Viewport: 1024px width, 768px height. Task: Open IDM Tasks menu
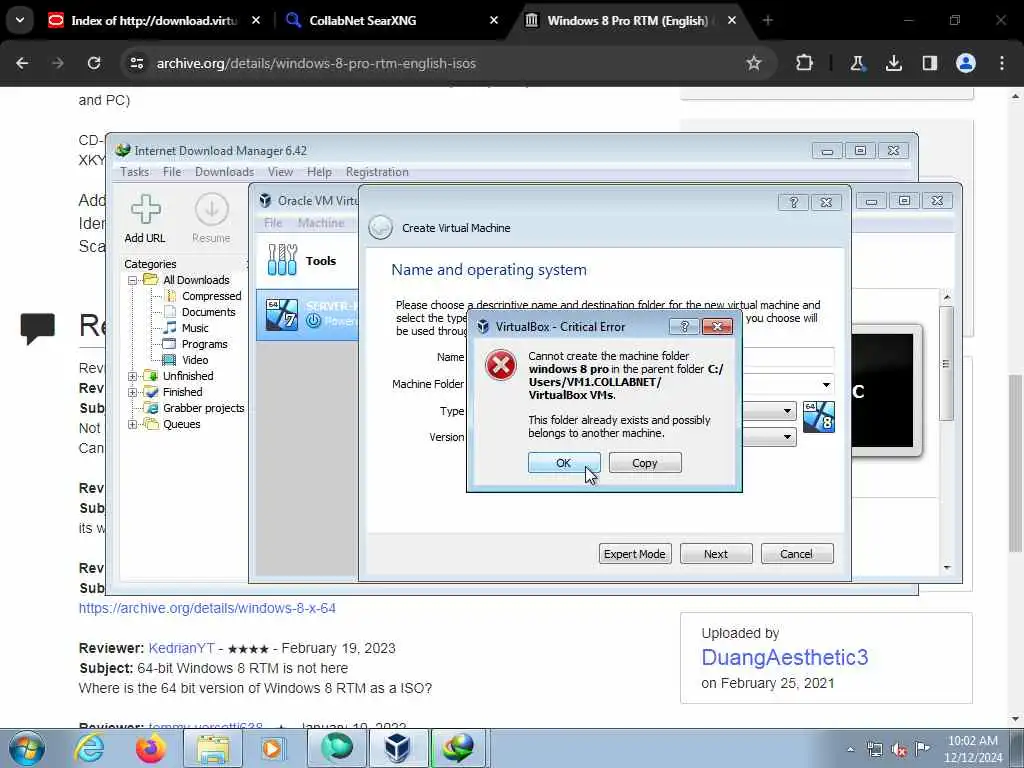click(x=135, y=172)
